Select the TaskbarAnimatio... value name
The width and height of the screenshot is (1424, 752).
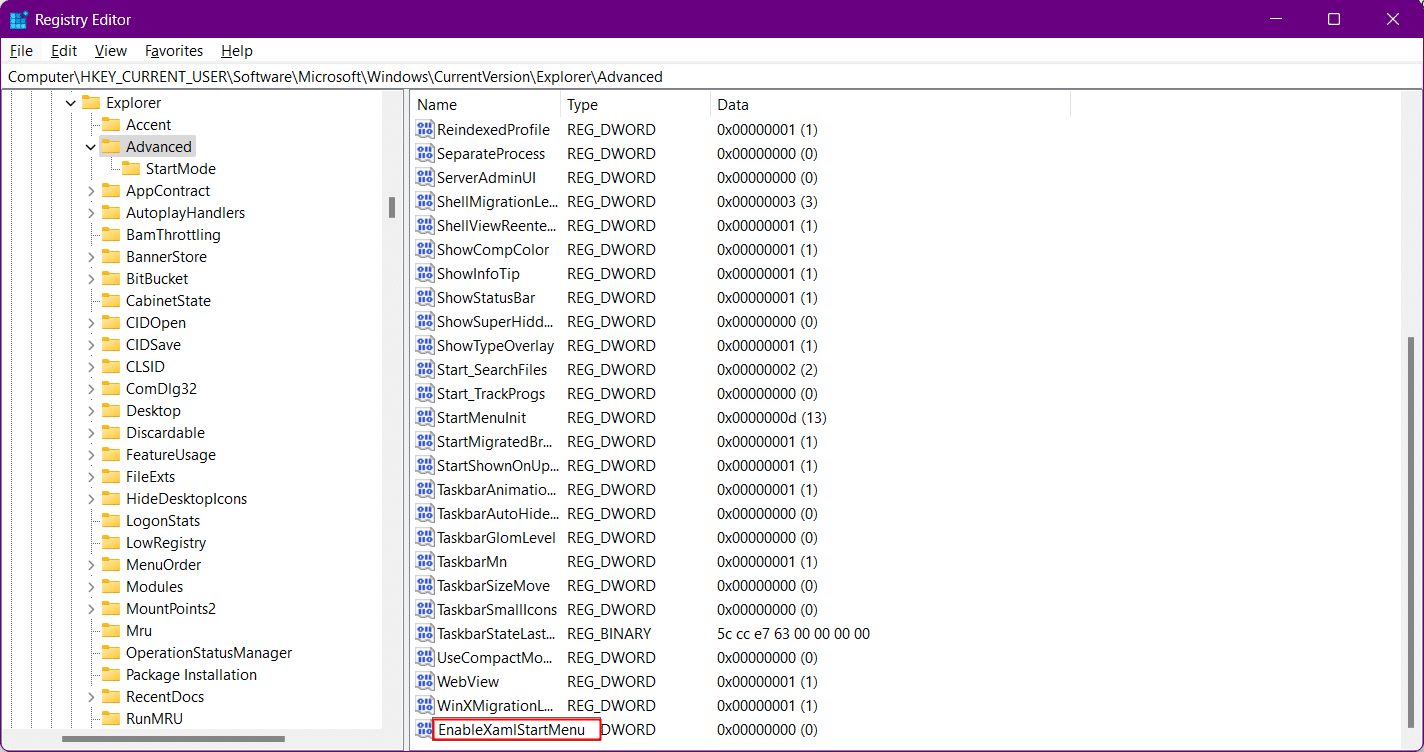497,490
